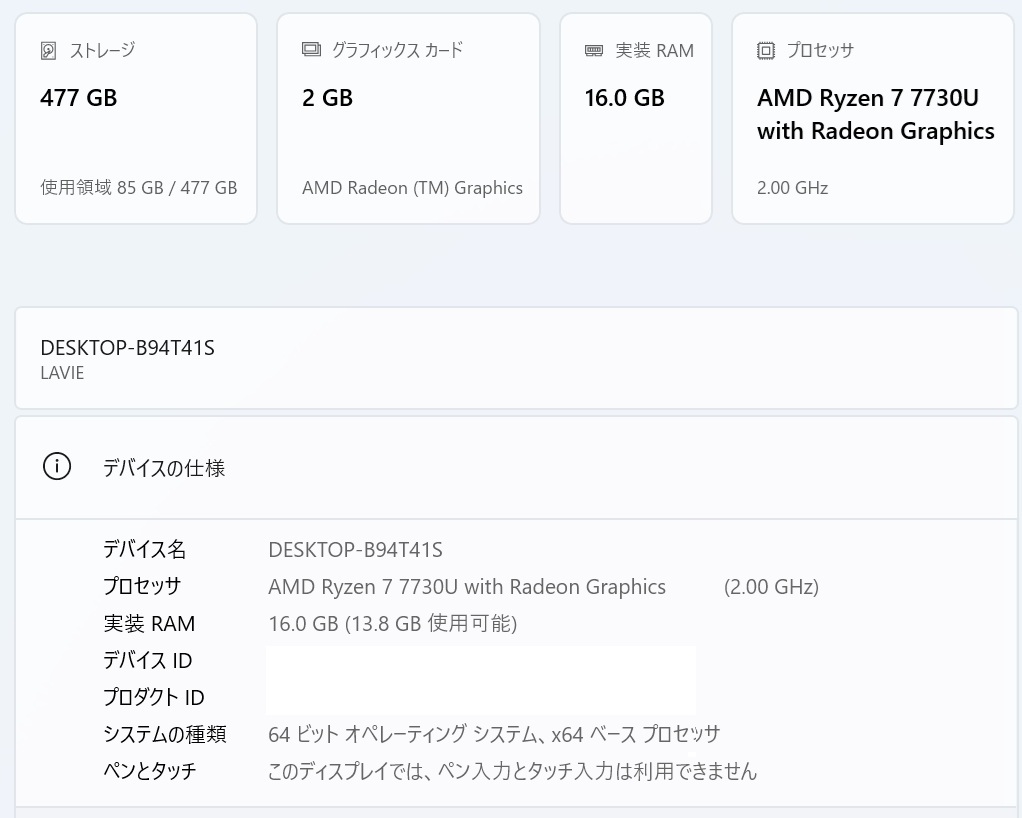Open the ストレージ 477 GB card

pos(136,119)
